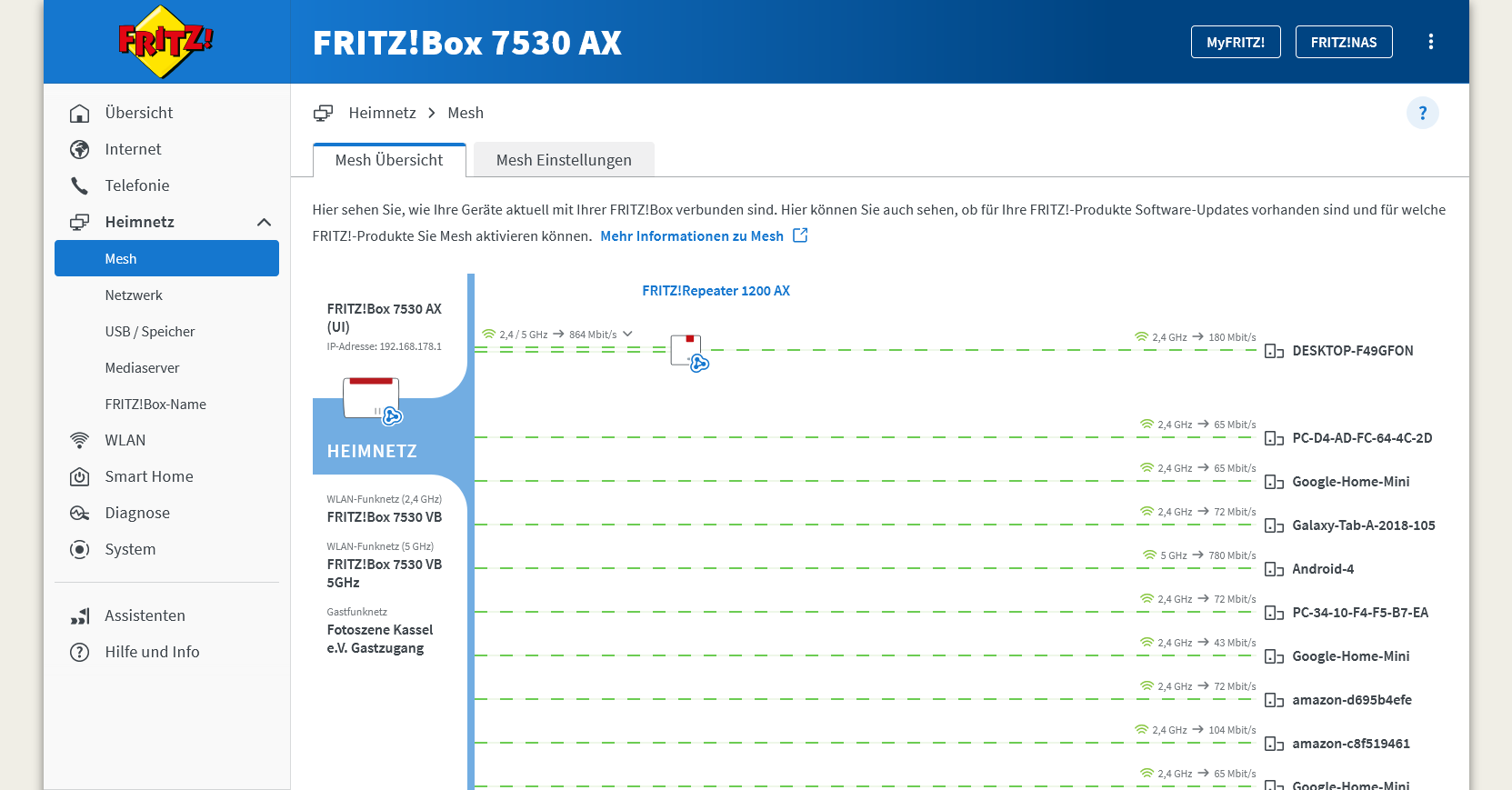Open the Mesh sidebar entry

tap(166, 258)
